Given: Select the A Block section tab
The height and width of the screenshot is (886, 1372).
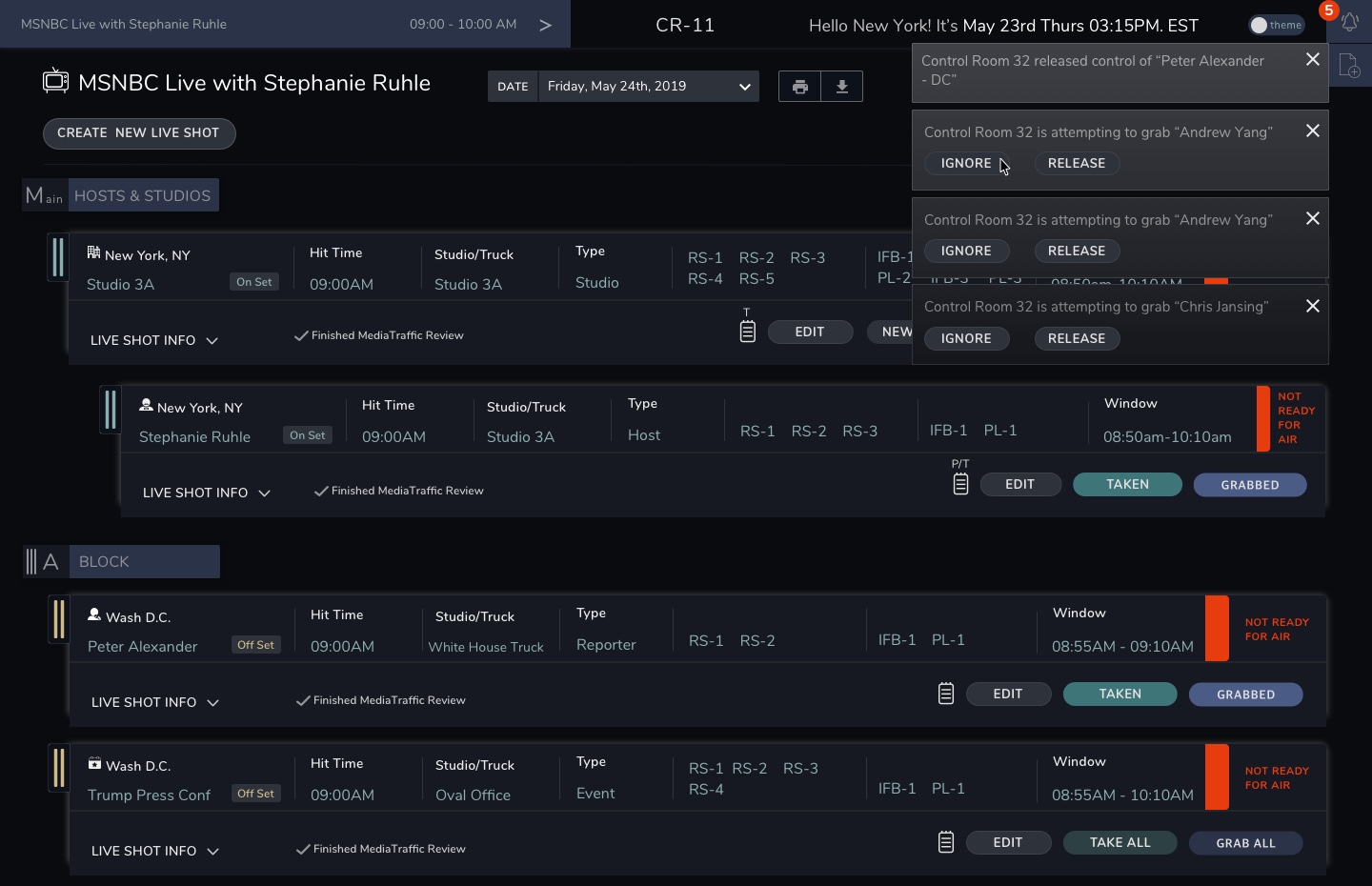Looking at the screenshot, I should click(x=143, y=562).
